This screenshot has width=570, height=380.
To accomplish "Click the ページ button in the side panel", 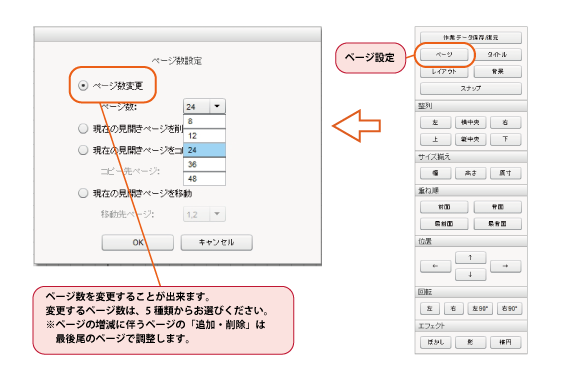I will click(x=444, y=55).
